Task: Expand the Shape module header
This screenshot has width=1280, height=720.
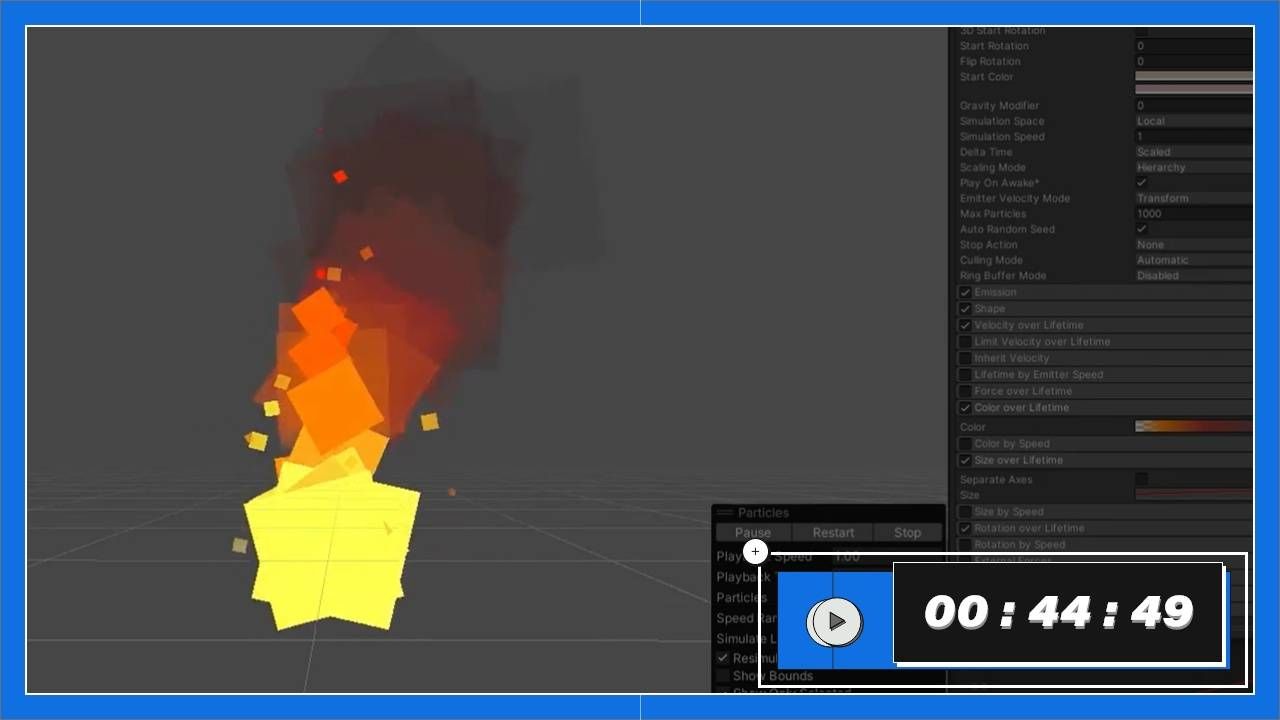Action: click(x=1104, y=309)
